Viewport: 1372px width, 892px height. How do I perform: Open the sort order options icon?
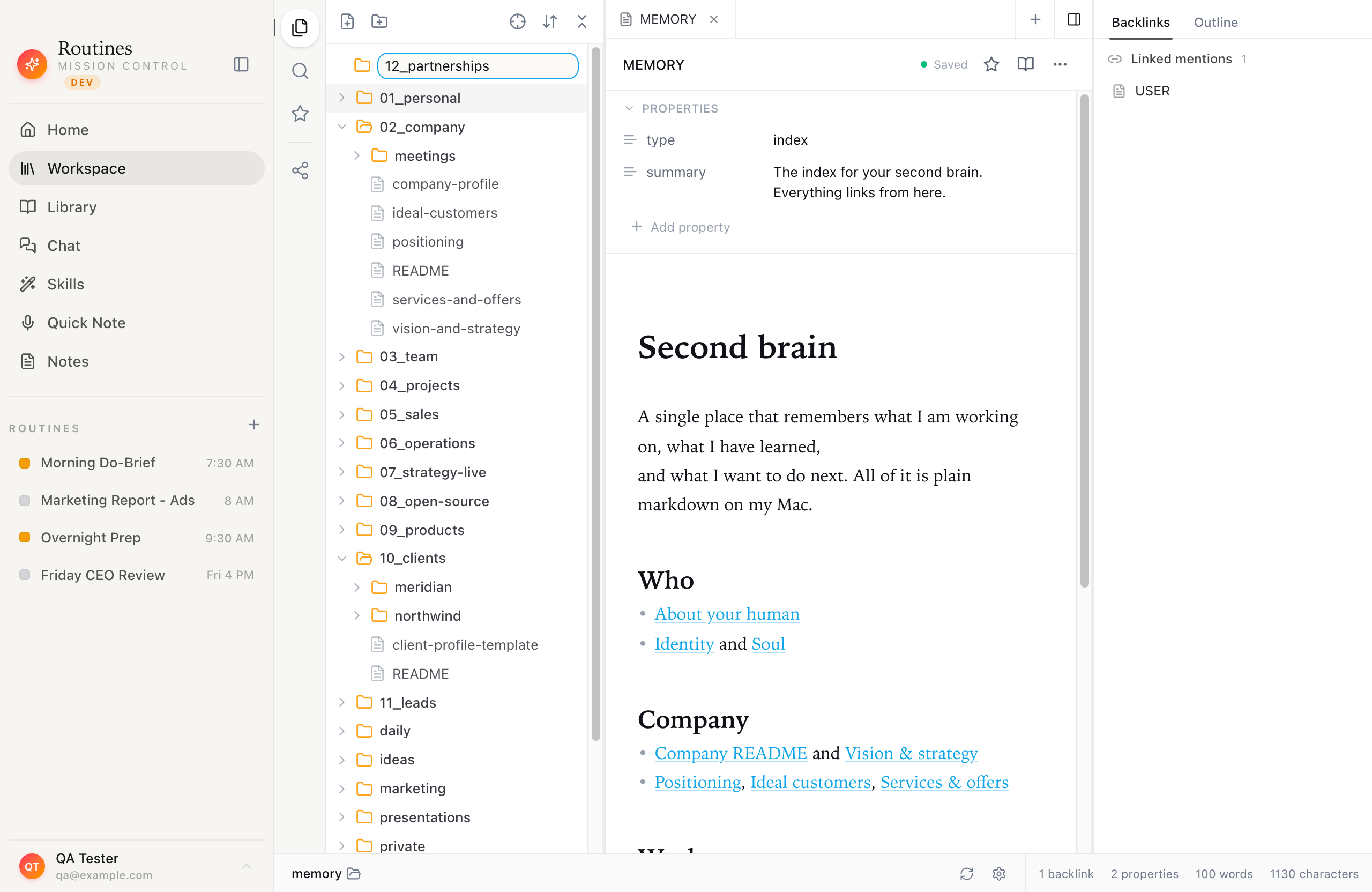click(x=550, y=21)
